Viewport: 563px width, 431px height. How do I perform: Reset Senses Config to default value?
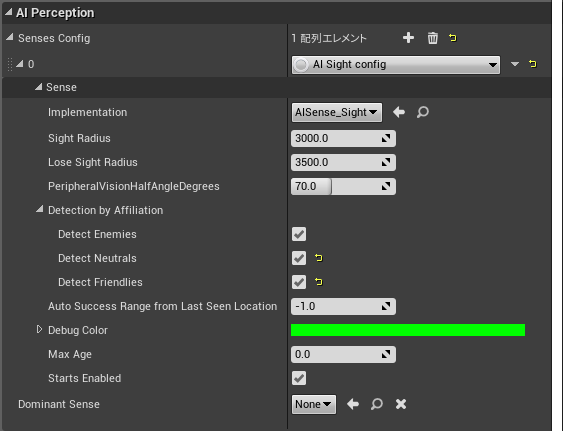click(x=453, y=38)
